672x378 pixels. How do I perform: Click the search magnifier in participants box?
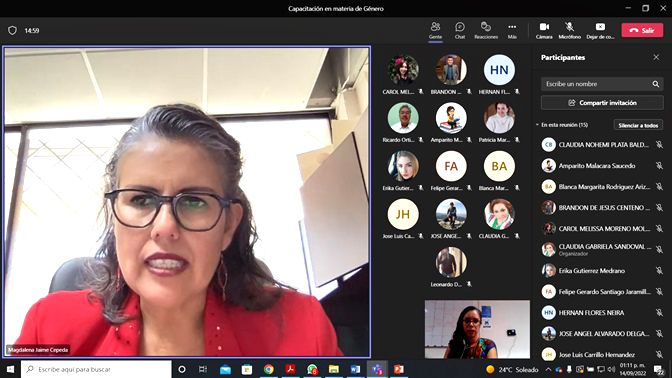click(656, 84)
